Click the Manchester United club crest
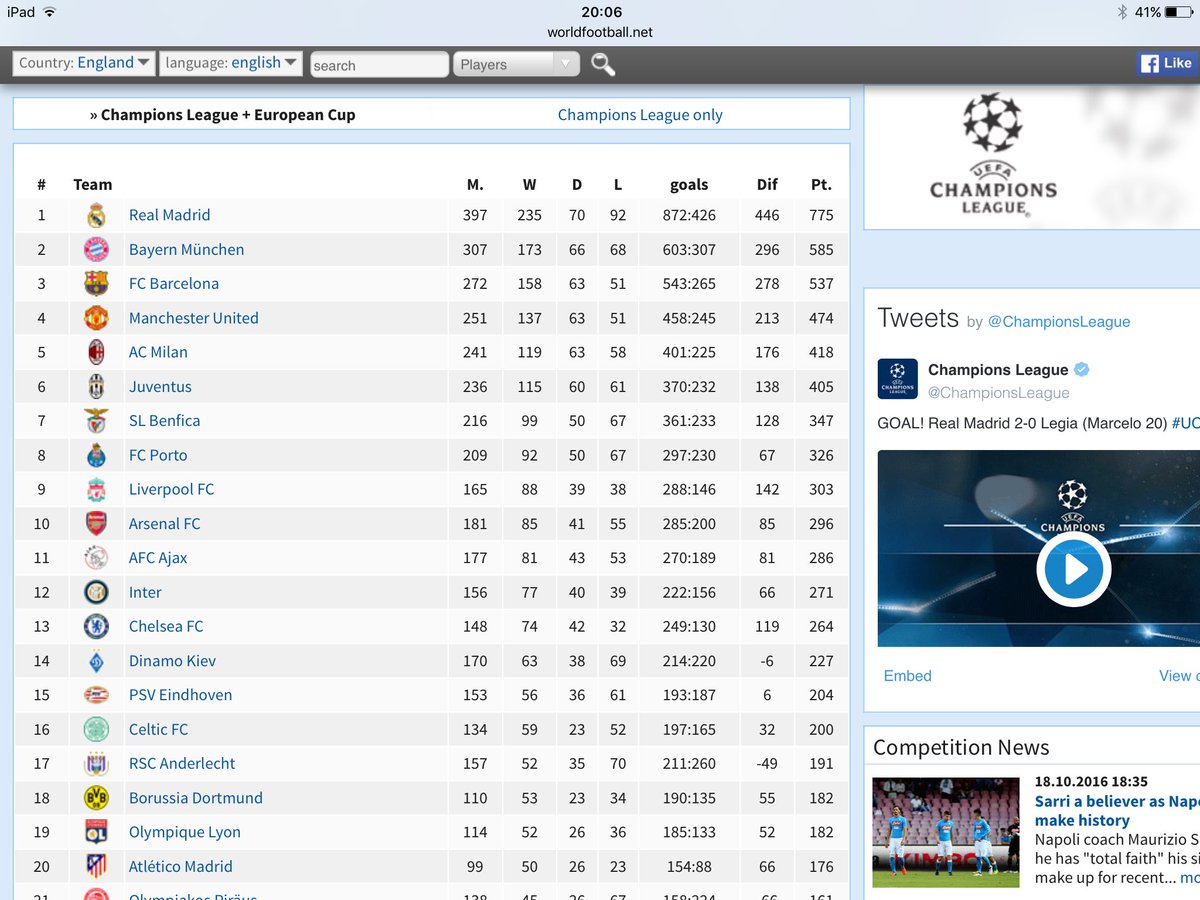This screenshot has width=1200, height=900. [x=96, y=318]
